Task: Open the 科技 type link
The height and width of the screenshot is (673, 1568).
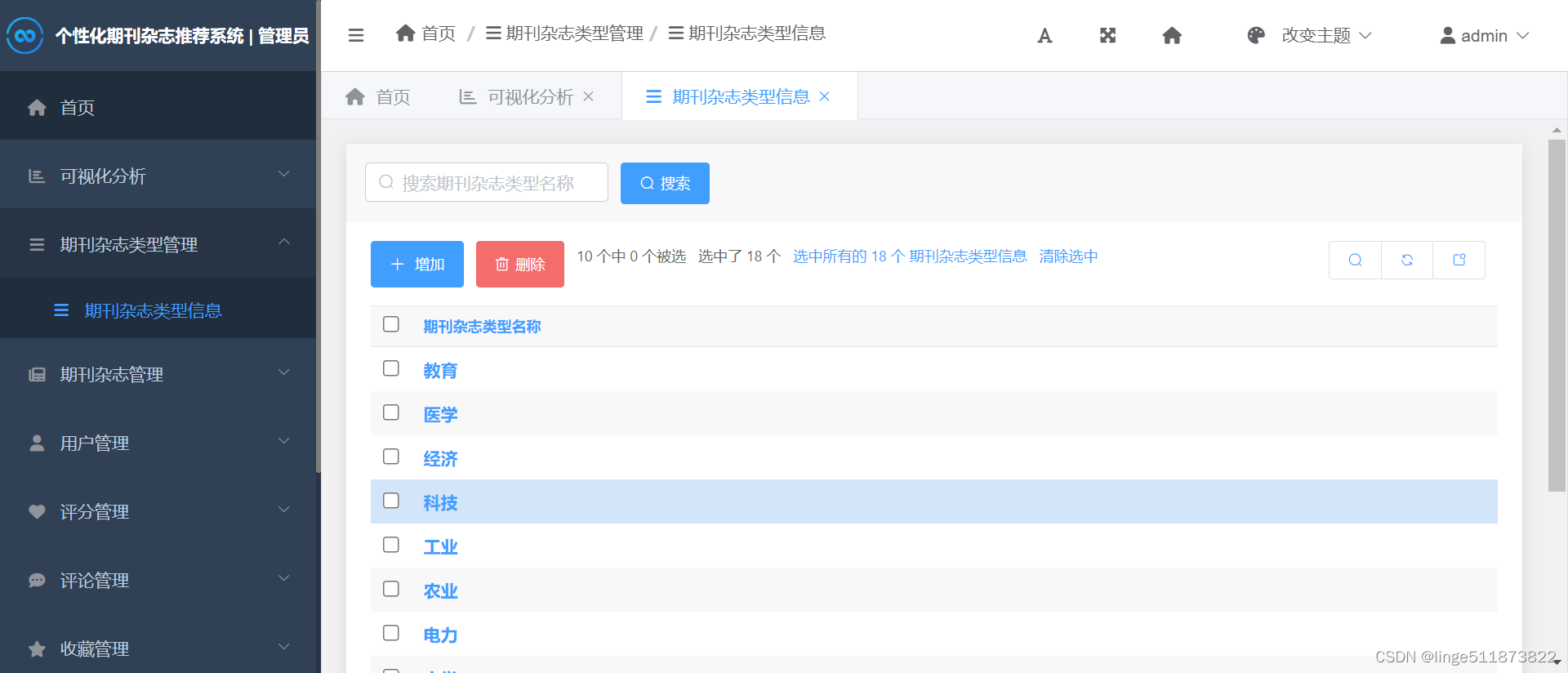Action: (440, 503)
